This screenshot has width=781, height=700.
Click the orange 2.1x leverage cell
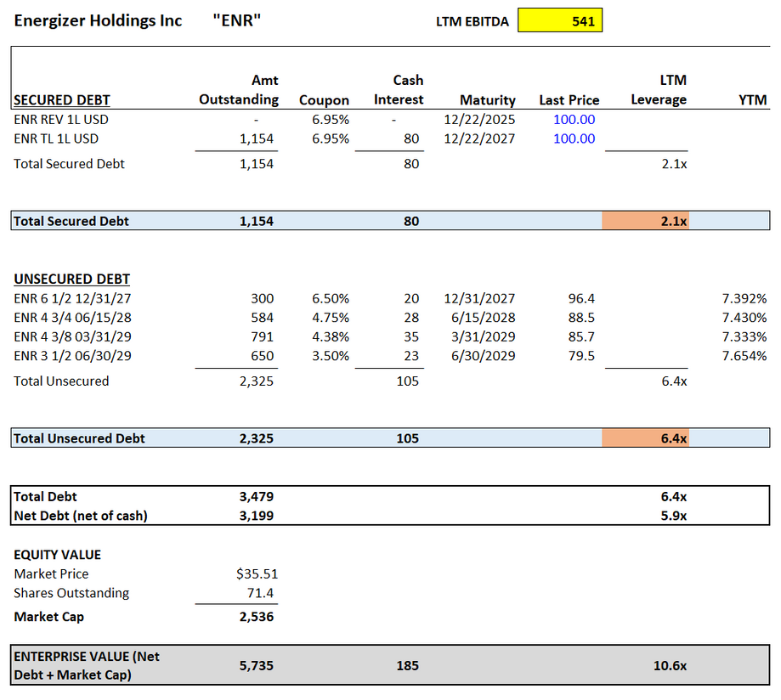[x=645, y=221]
